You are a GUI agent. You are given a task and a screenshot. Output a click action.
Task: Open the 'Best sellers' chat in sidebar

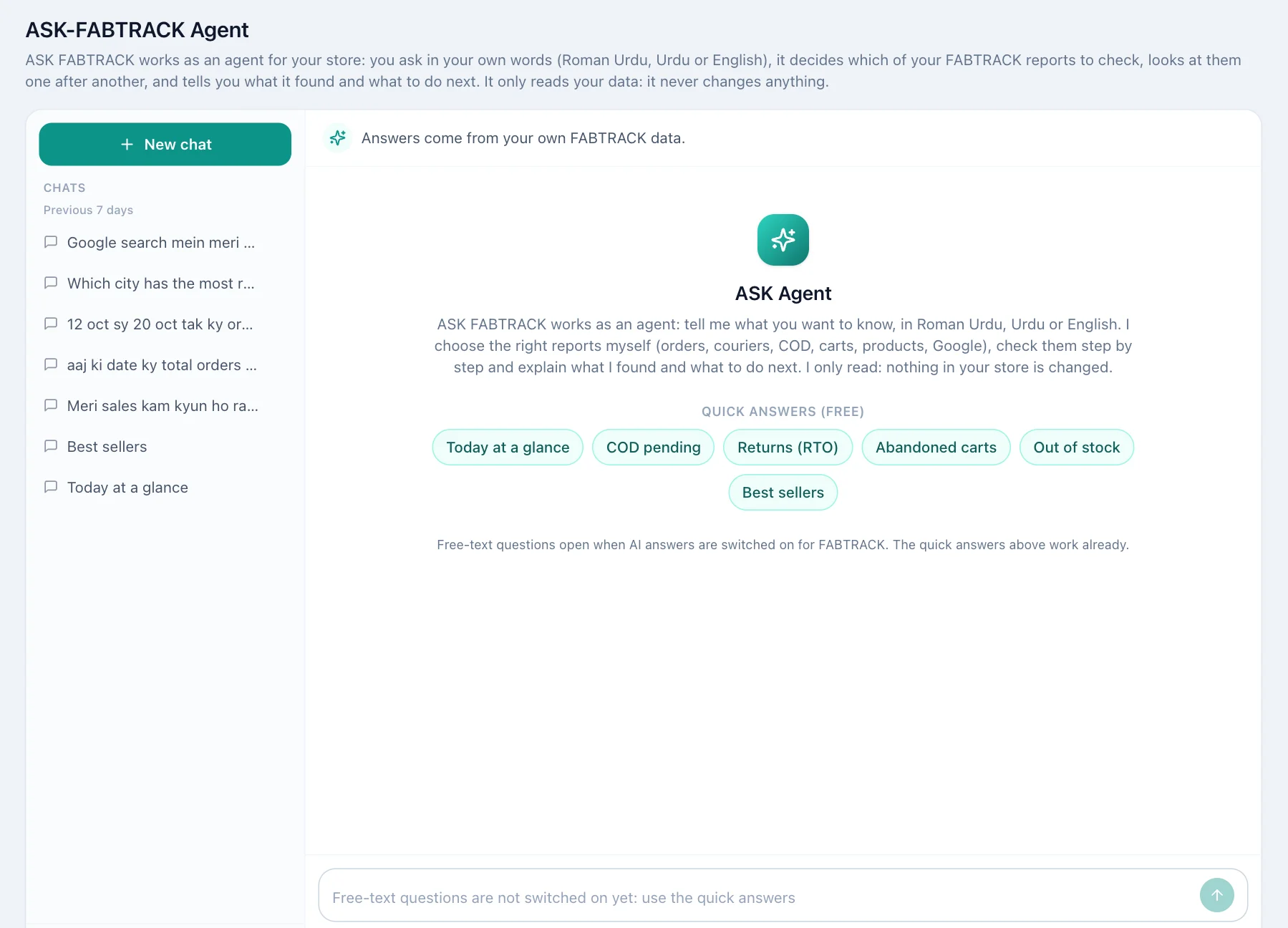[165, 447]
